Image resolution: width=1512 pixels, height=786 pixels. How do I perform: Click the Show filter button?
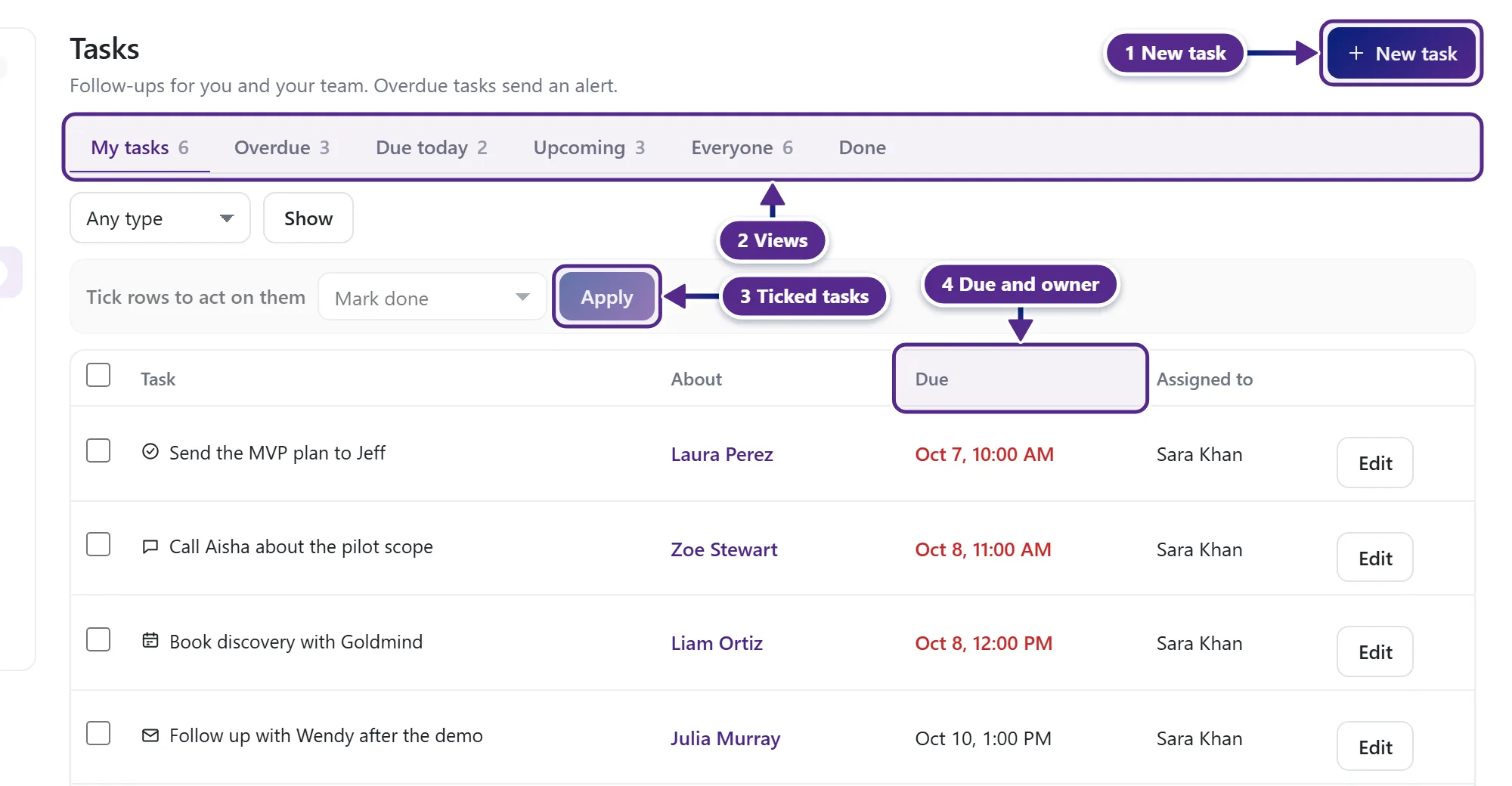coord(308,218)
